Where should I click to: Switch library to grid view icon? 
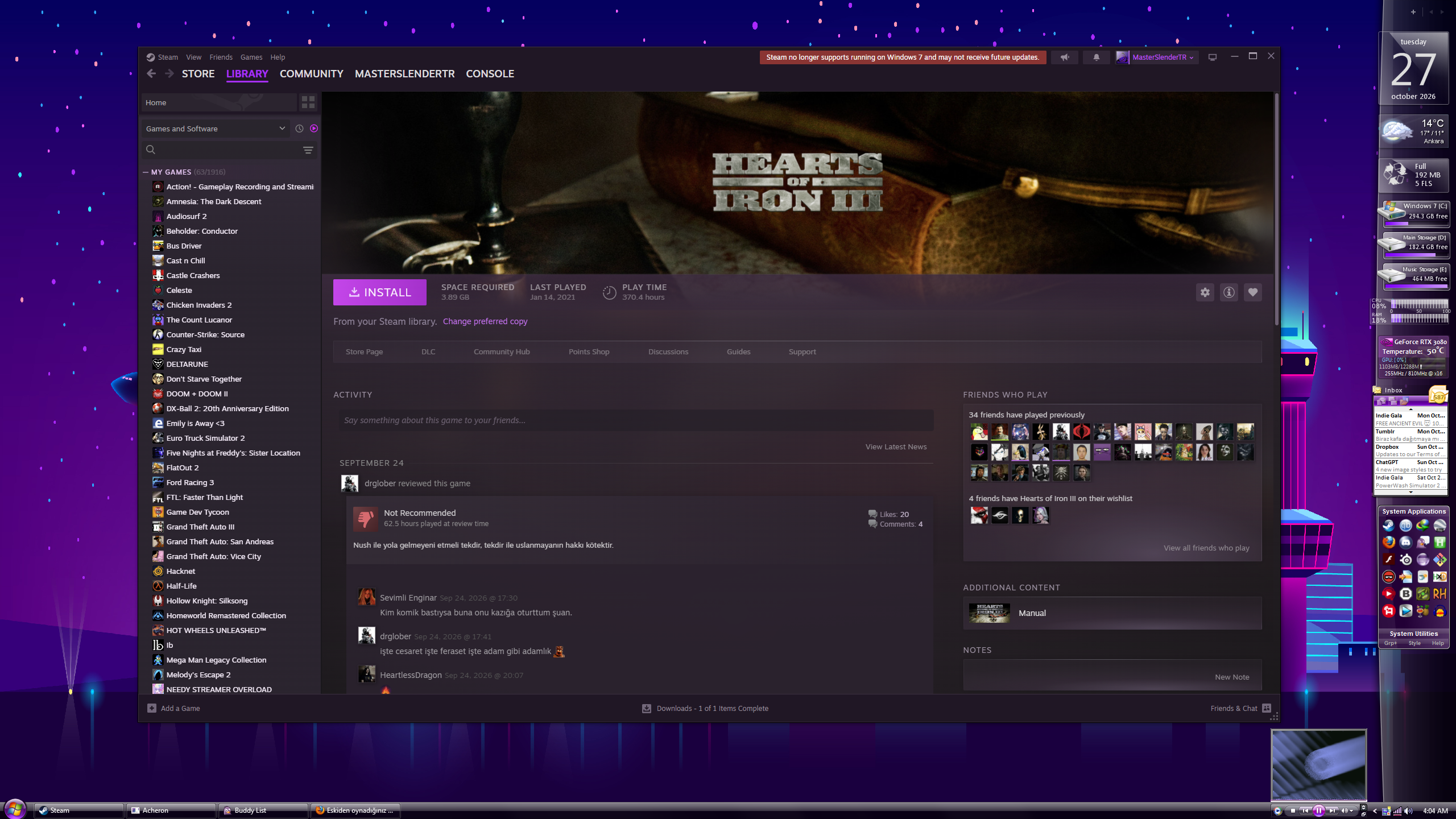coord(308,102)
